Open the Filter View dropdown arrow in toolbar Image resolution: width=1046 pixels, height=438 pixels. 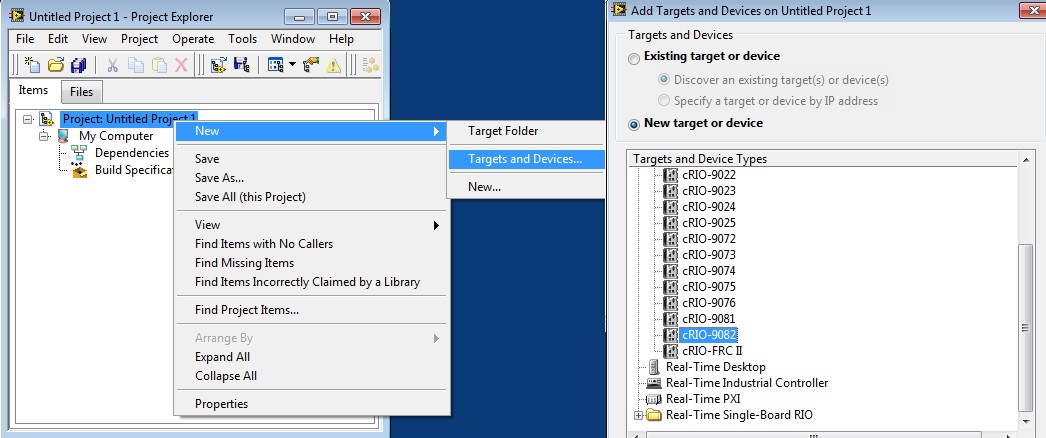coord(292,65)
